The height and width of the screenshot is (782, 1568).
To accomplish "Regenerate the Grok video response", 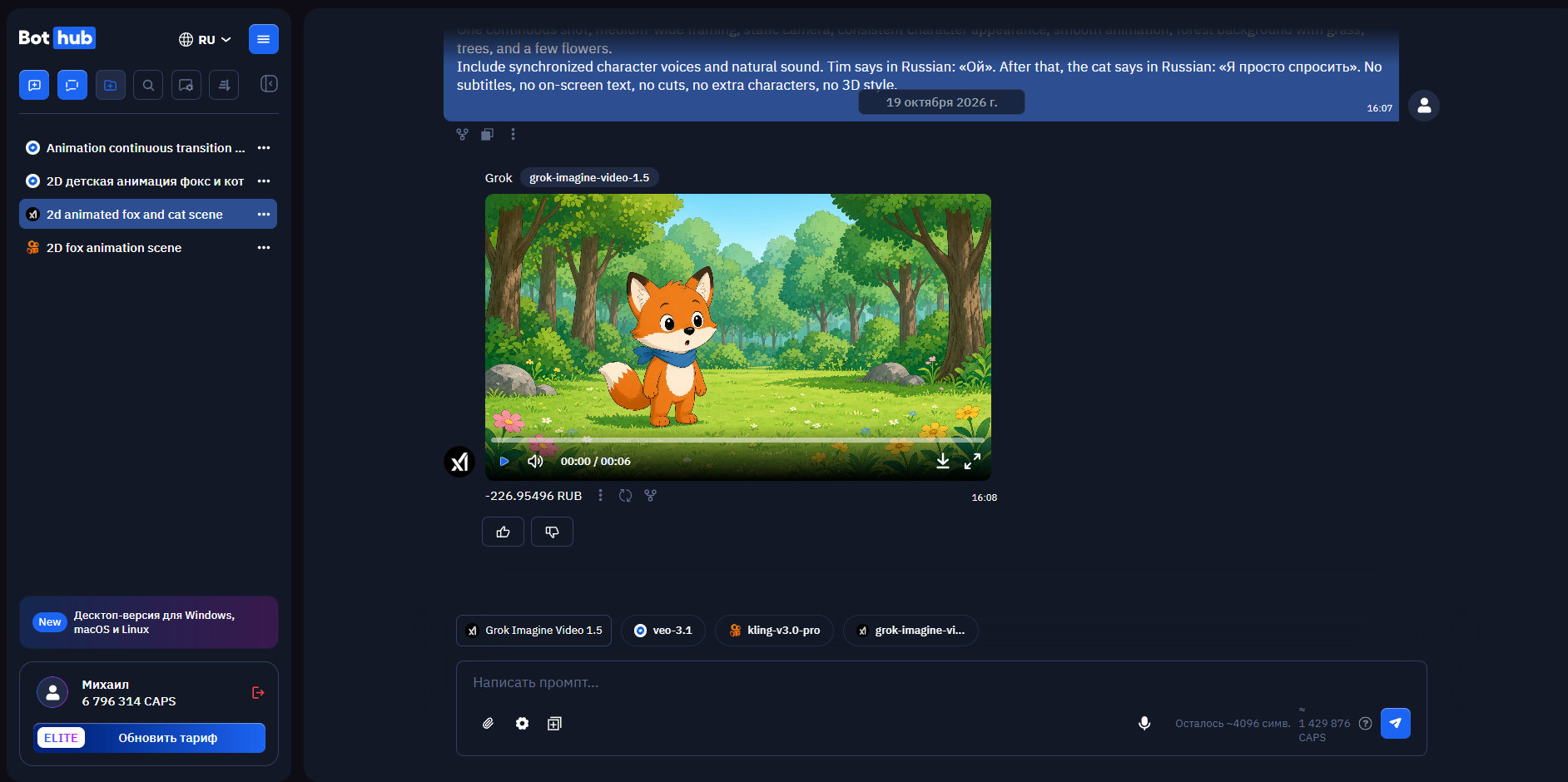I will coord(626,496).
